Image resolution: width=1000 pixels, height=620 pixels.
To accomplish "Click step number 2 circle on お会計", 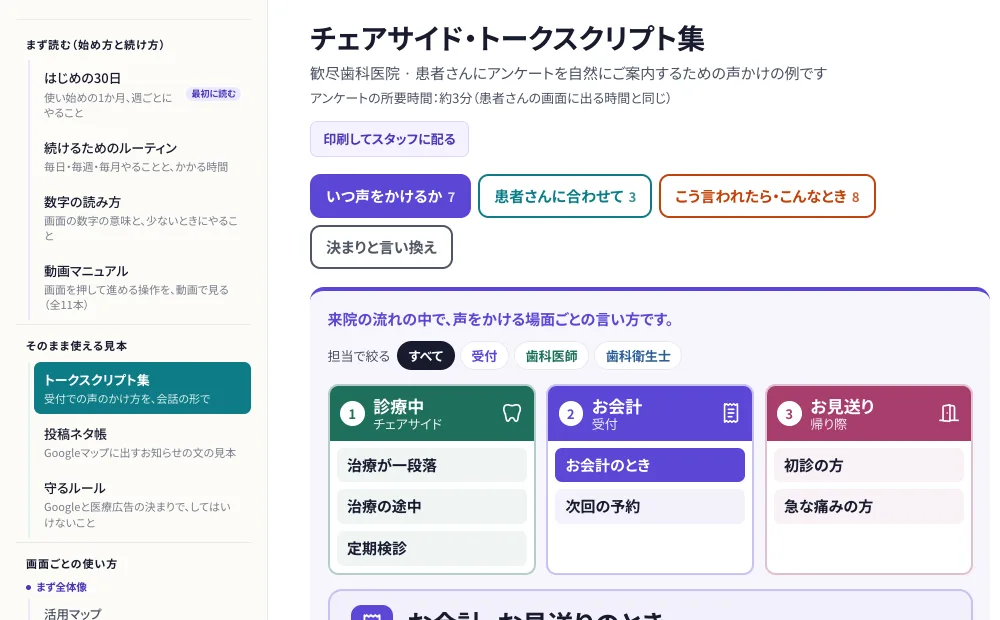I will [571, 414].
